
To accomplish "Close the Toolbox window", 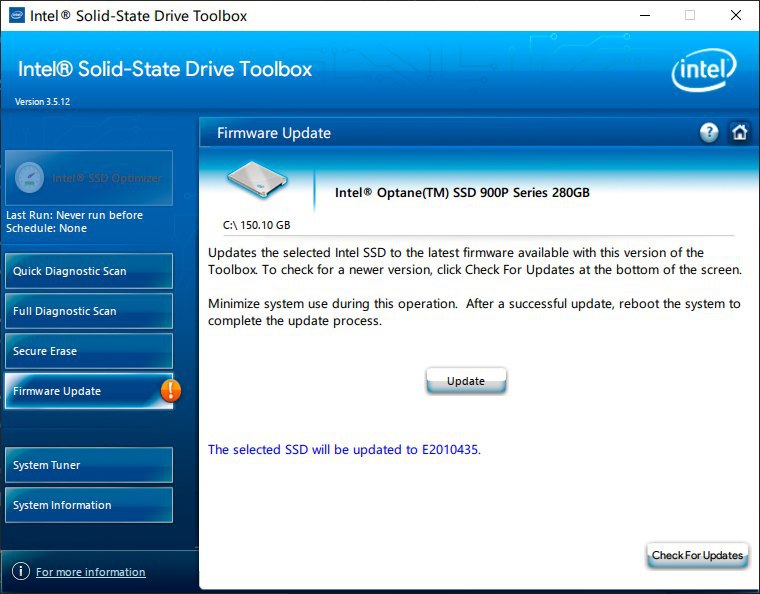I will (736, 16).
